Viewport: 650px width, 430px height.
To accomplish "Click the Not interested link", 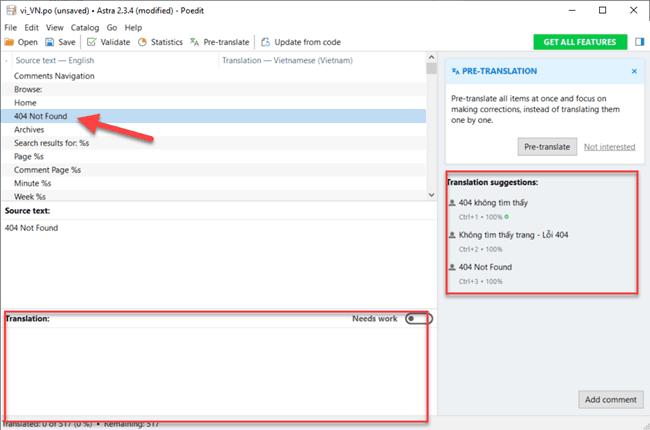I will click(609, 147).
